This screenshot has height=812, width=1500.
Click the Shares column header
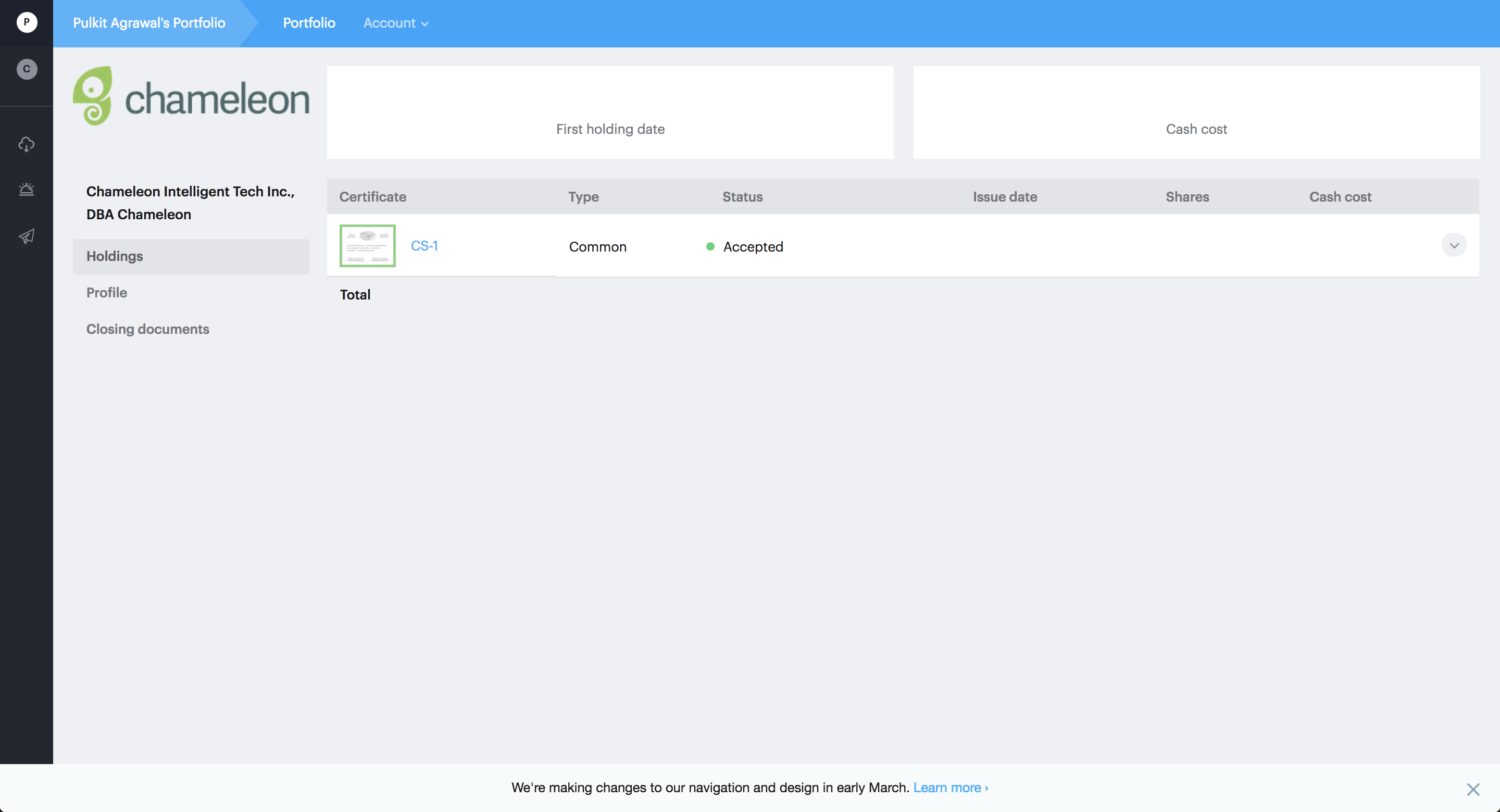(1187, 197)
